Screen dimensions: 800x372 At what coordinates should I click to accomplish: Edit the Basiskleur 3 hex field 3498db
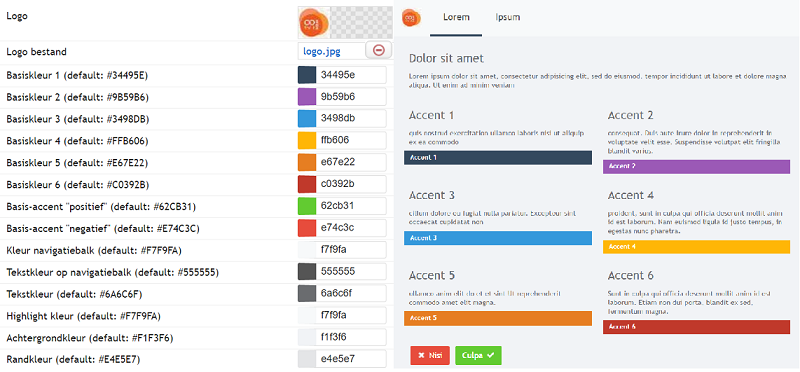tap(351, 118)
